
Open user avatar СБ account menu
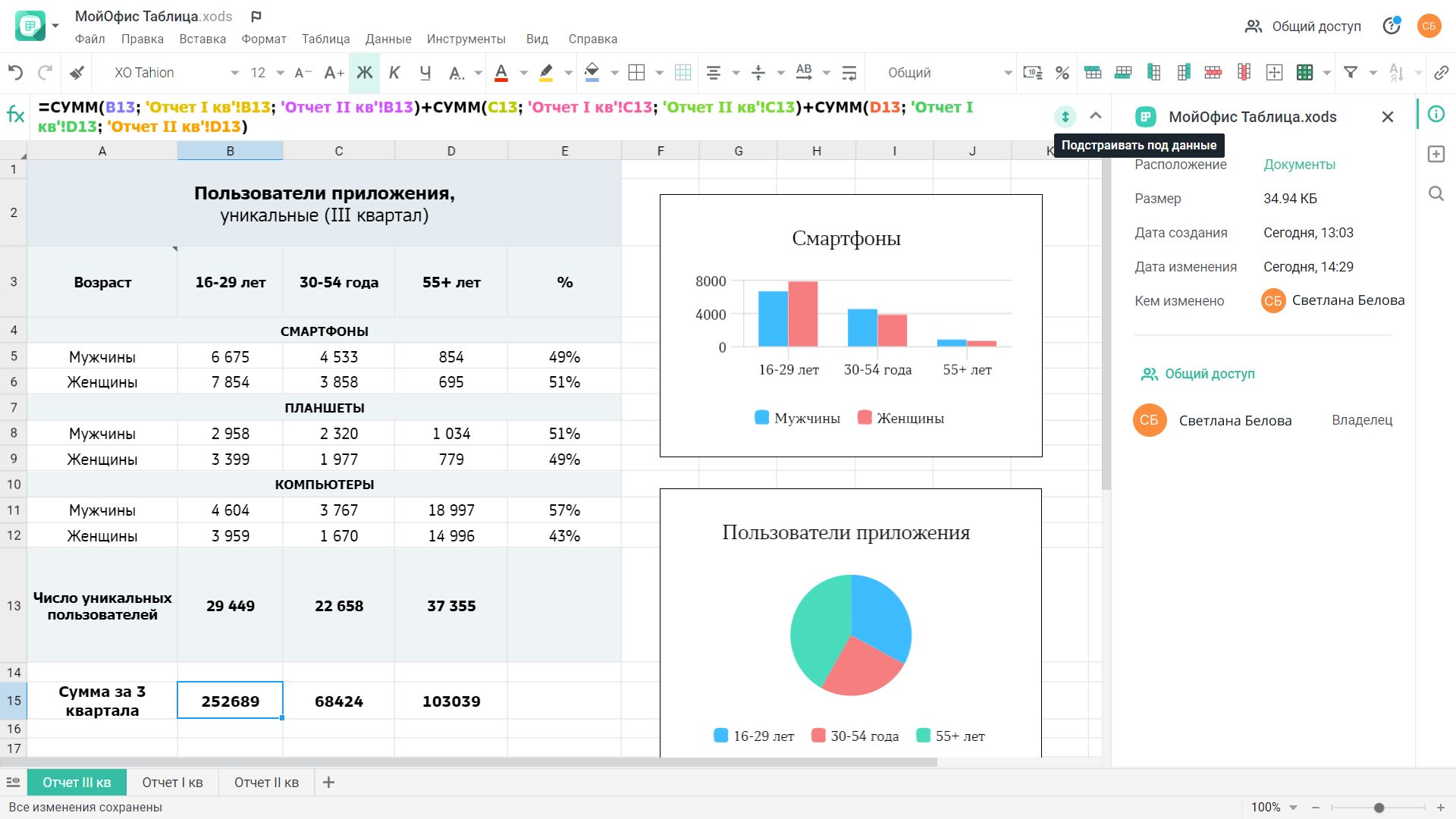(x=1429, y=26)
